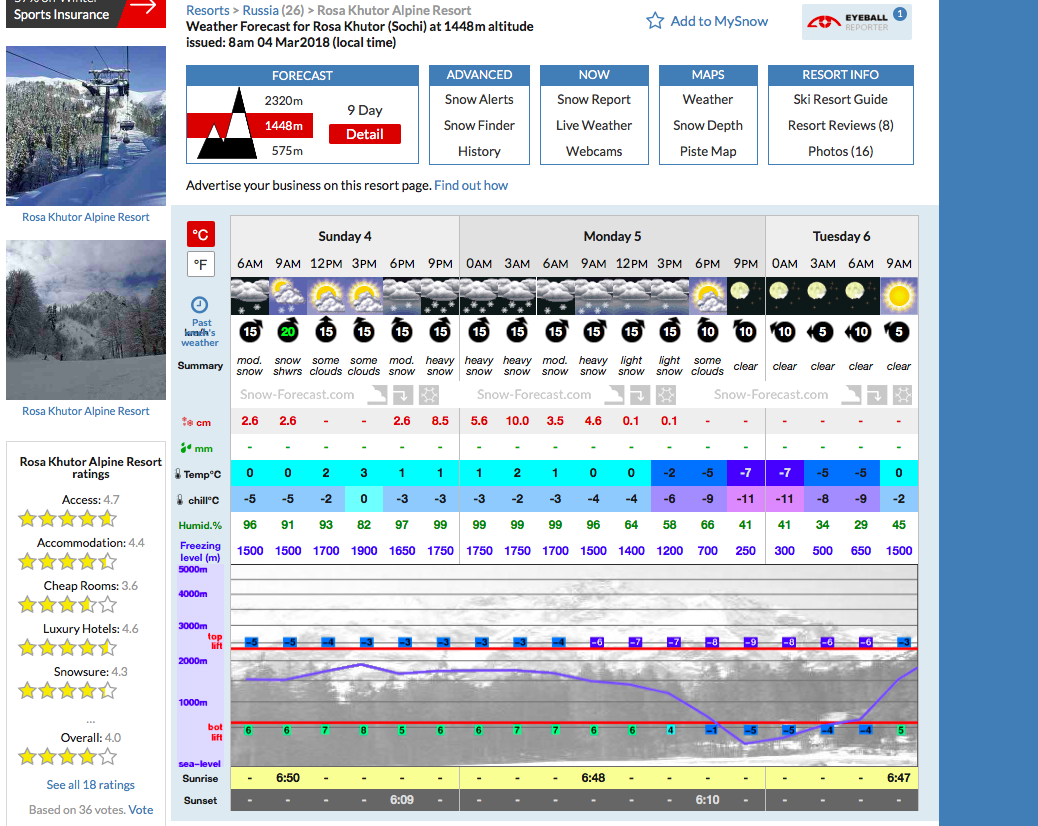The width and height of the screenshot is (1038, 826).
Task: Click the Vote link
Action: 141,809
